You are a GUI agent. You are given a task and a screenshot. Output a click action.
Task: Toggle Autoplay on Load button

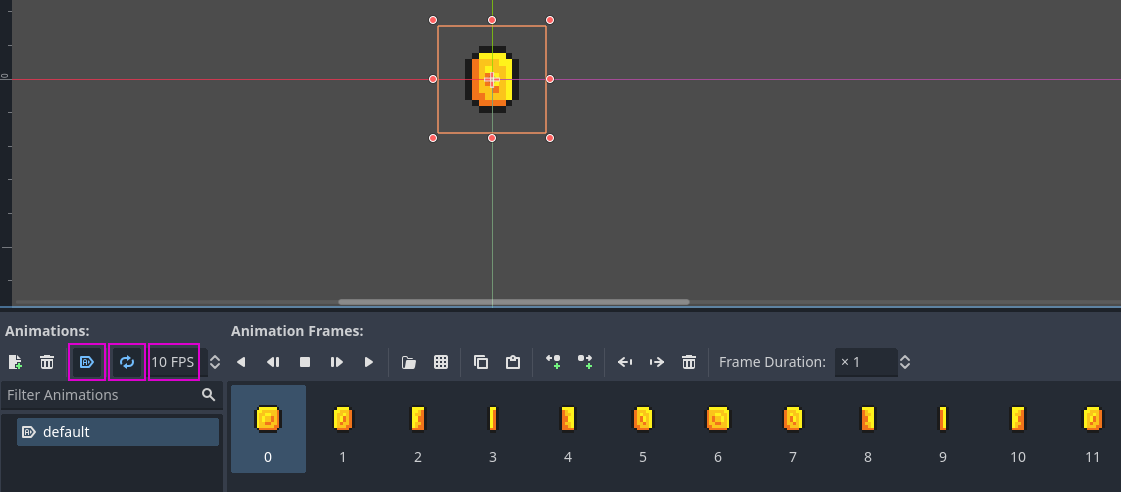pyautogui.click(x=86, y=362)
